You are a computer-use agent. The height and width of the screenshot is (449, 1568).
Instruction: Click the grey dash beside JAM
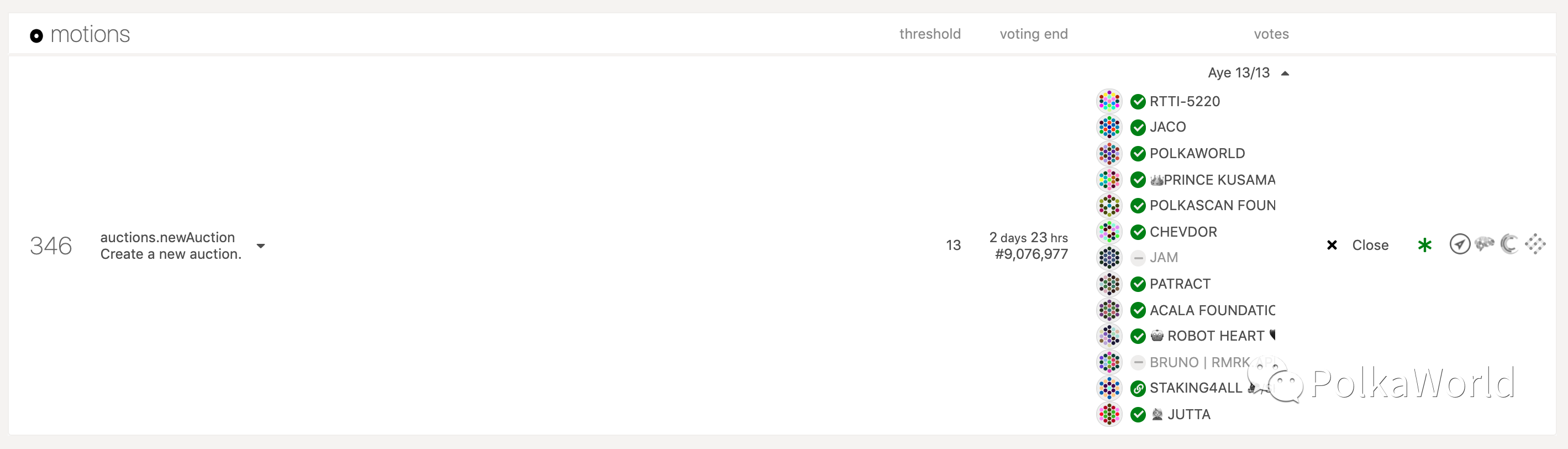[1138, 258]
